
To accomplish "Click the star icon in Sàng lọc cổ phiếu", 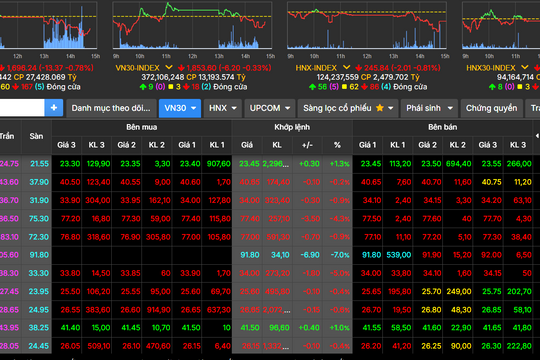I will tap(380, 108).
